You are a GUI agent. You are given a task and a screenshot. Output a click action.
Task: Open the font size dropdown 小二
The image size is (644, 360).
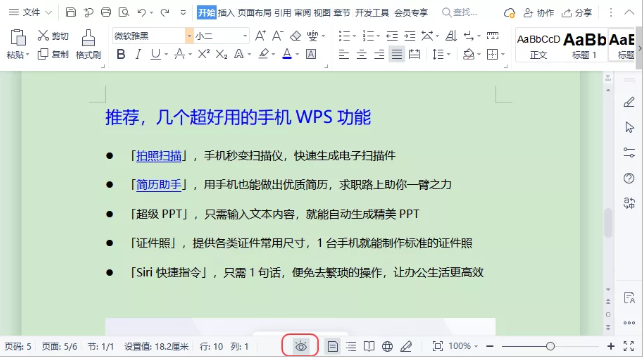(245, 36)
